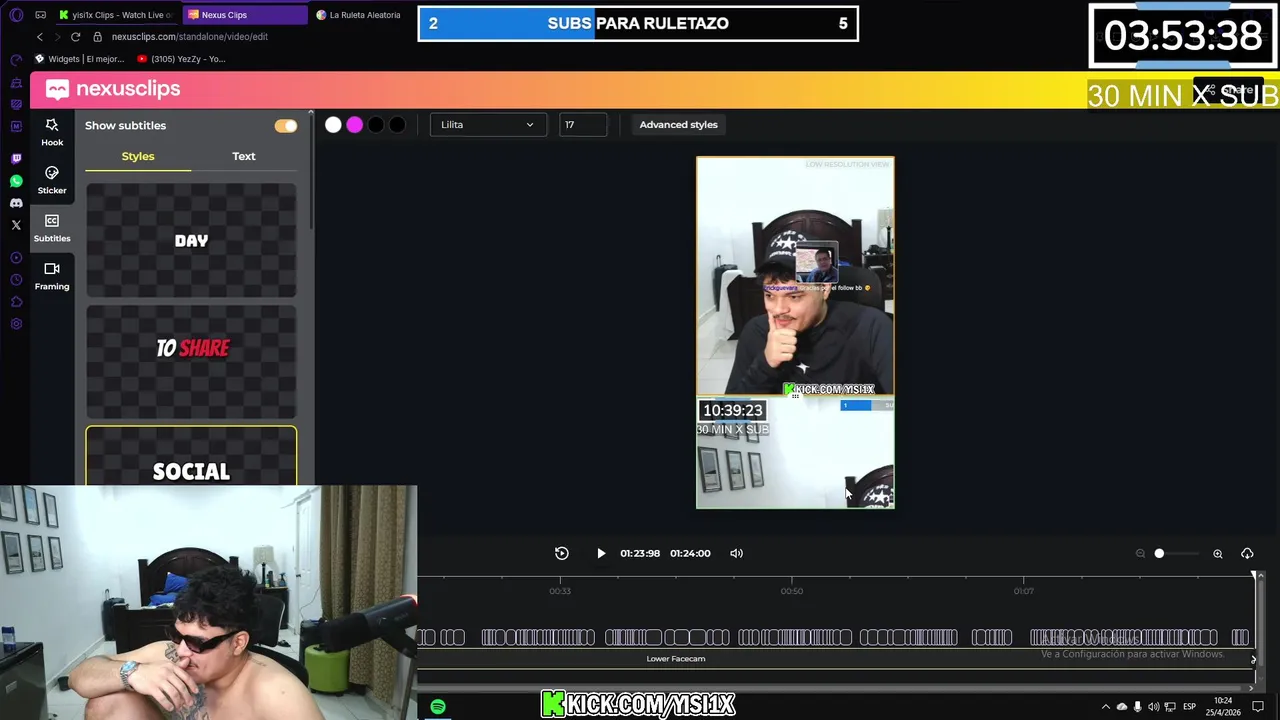Click the cloud download export icon
This screenshot has height=720, width=1280.
(1247, 553)
